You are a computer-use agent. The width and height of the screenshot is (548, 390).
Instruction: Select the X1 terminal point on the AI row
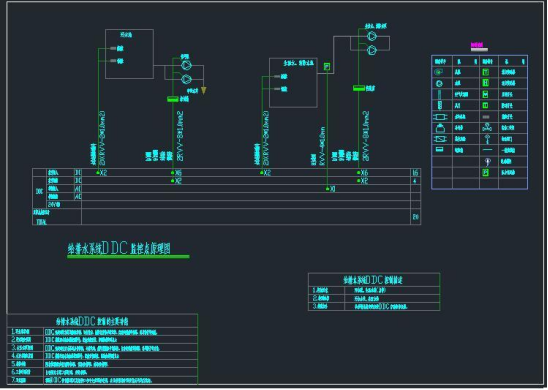pos(330,189)
